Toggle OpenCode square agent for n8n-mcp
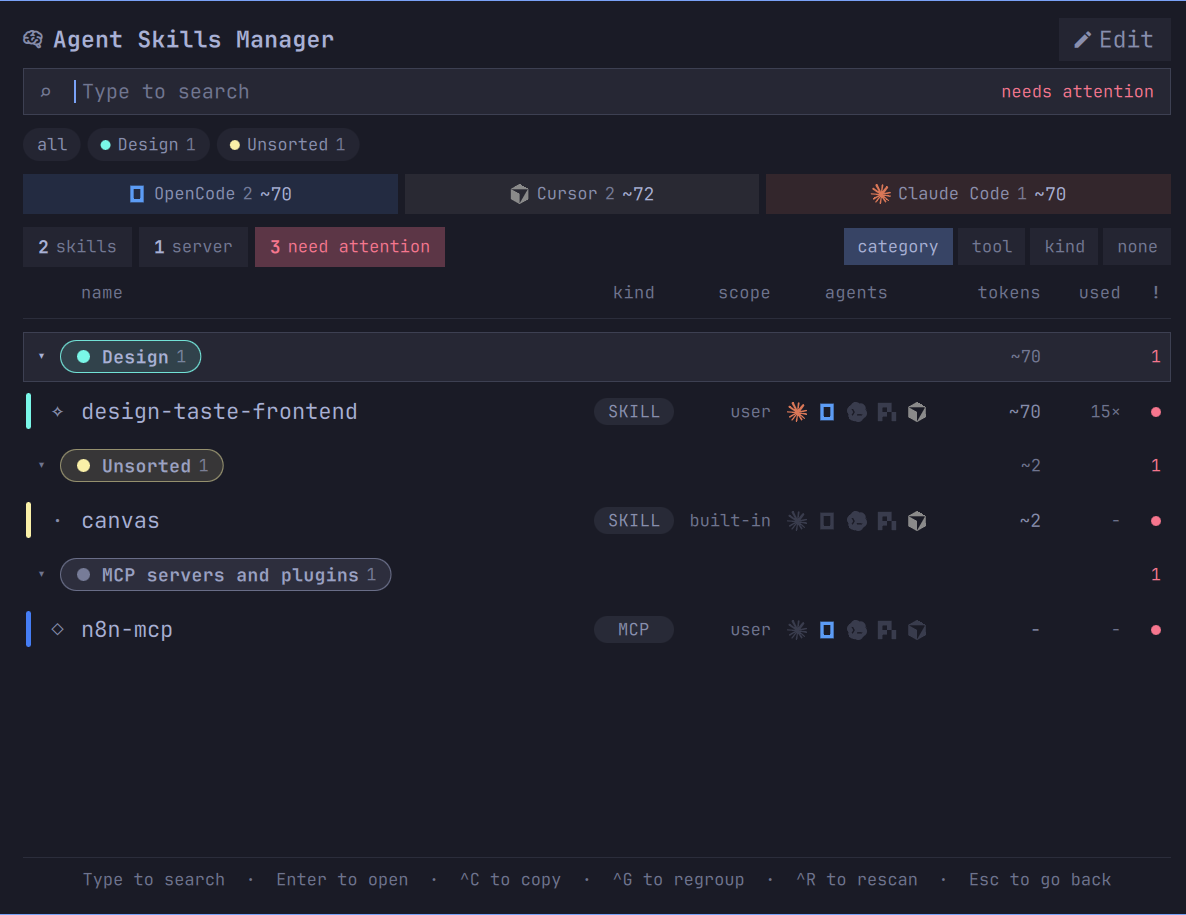1186x915 pixels. click(827, 630)
